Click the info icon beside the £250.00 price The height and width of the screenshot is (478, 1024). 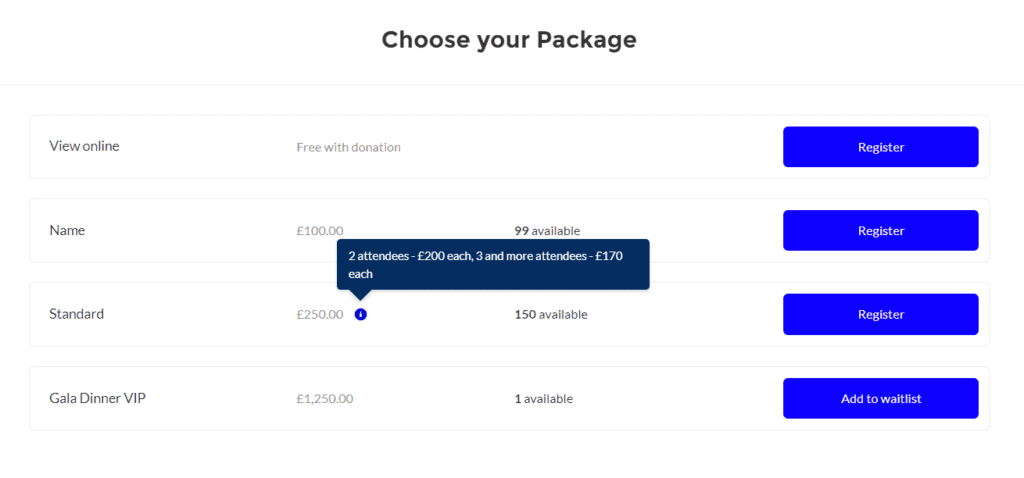click(x=360, y=314)
